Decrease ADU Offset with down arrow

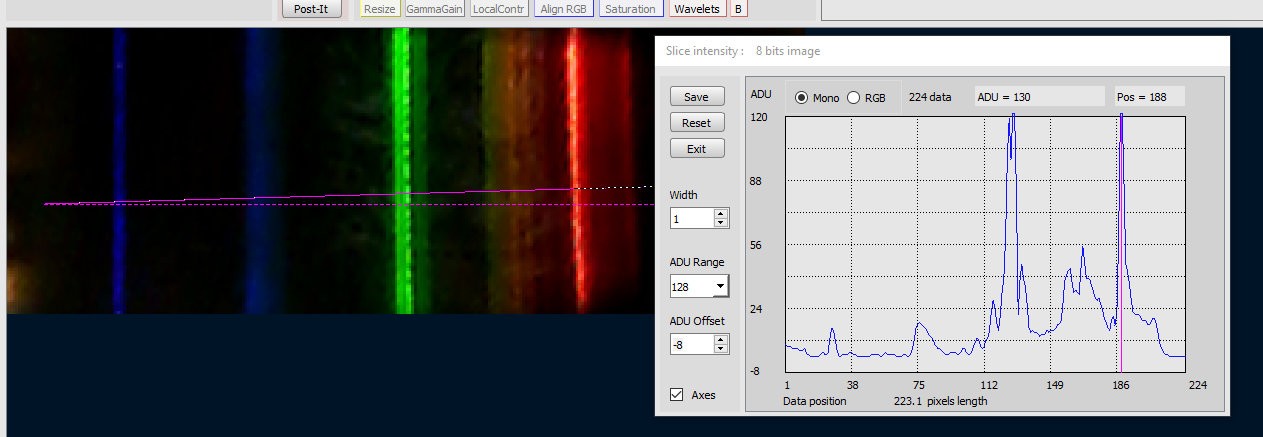[721, 349]
